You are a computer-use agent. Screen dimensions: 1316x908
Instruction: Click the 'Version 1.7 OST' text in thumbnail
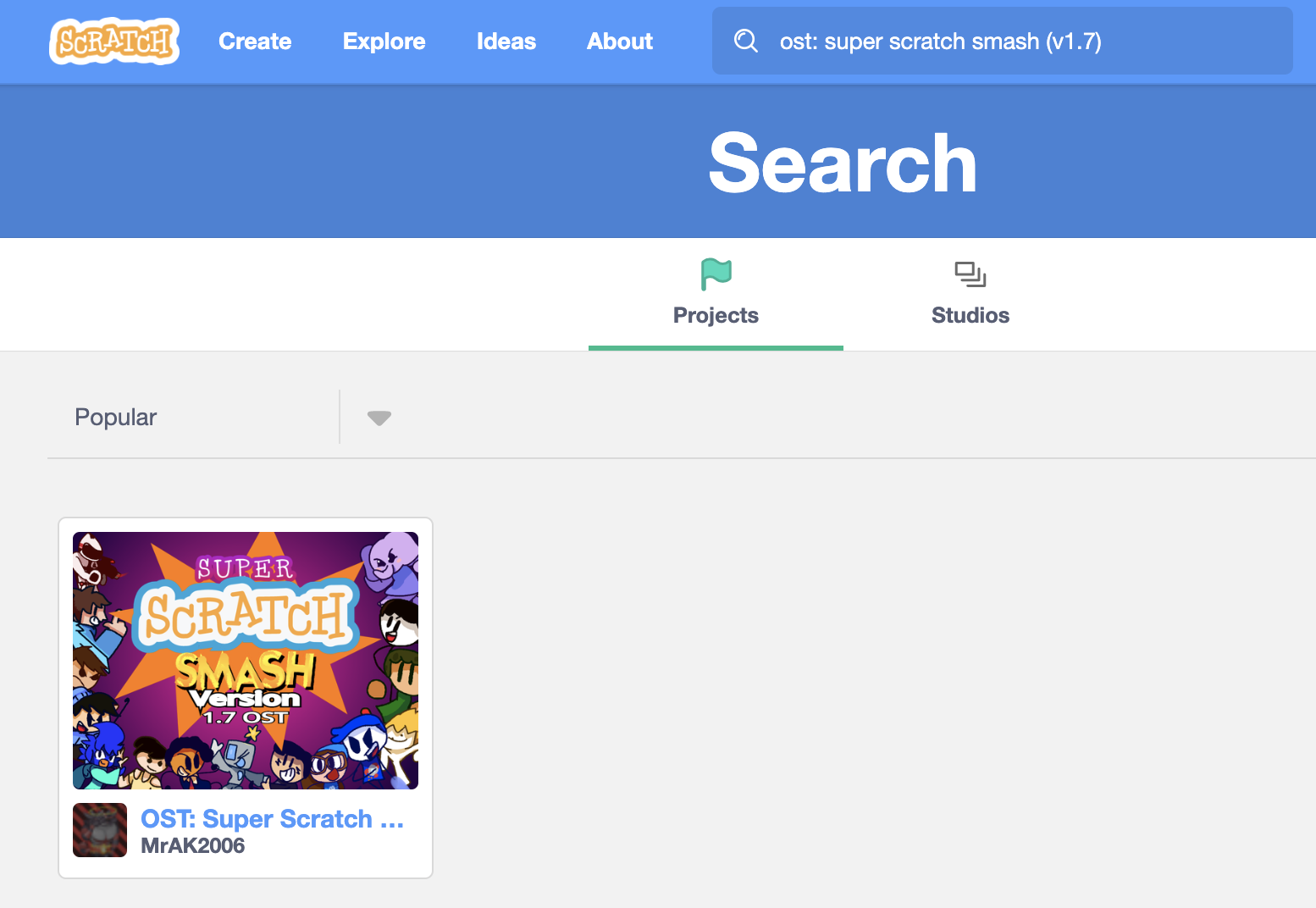(246, 707)
